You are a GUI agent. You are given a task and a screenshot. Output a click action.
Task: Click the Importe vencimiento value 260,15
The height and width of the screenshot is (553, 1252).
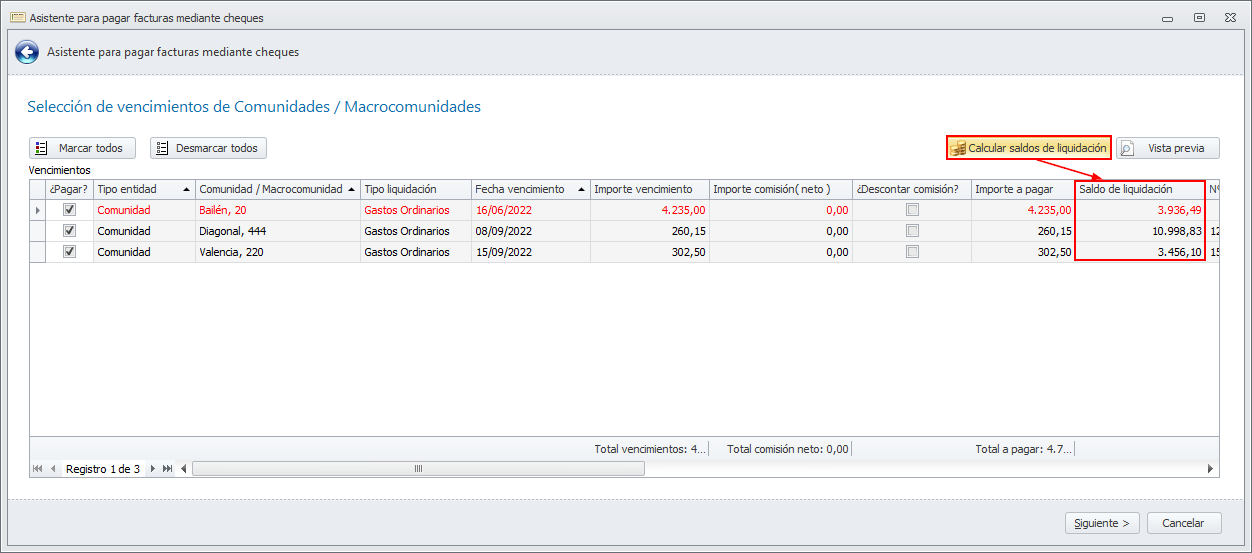[689, 231]
